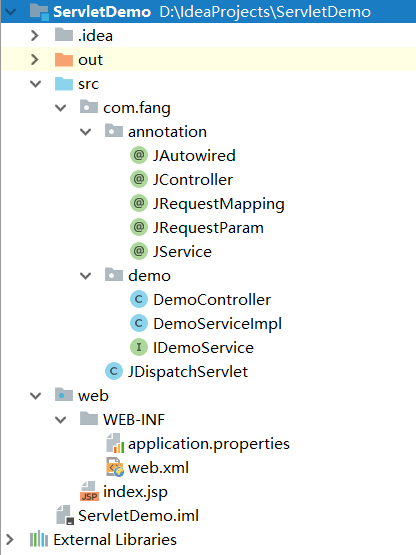Select the index.jsp JSP icon

click(89, 491)
